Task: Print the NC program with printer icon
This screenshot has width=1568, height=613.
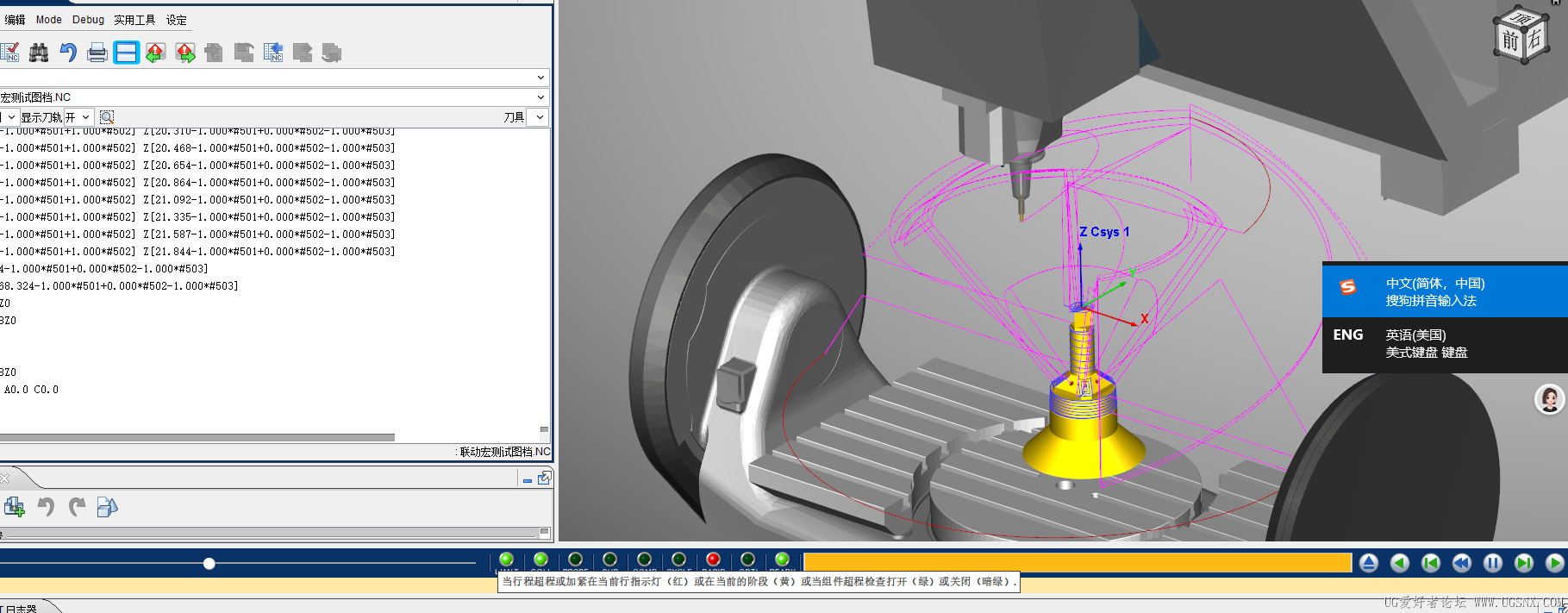Action: coord(97,53)
